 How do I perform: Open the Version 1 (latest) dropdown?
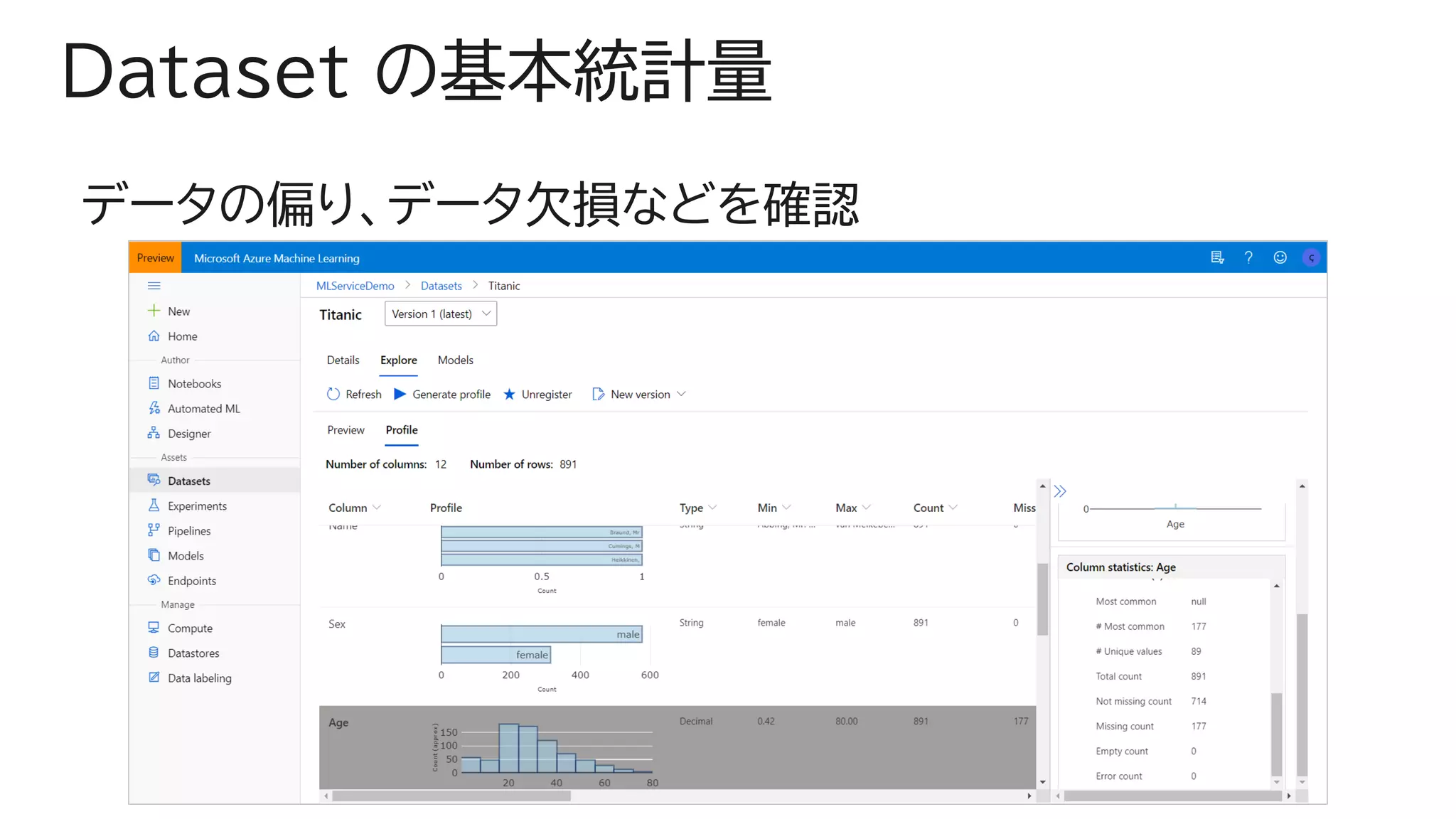tap(441, 314)
